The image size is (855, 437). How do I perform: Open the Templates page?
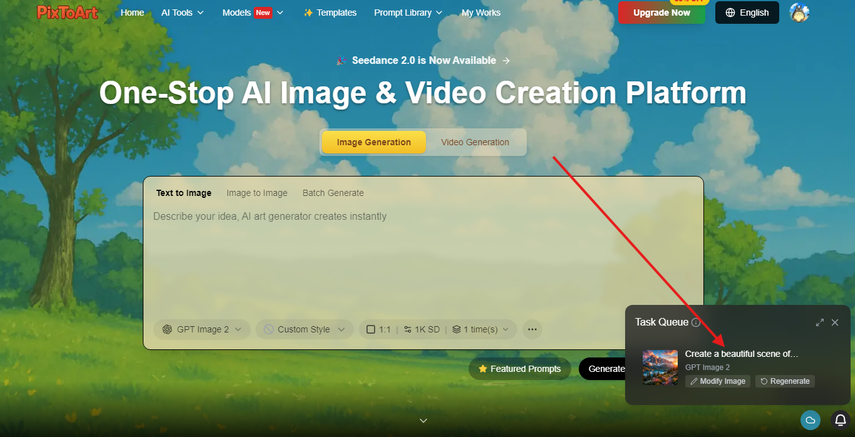click(x=330, y=13)
